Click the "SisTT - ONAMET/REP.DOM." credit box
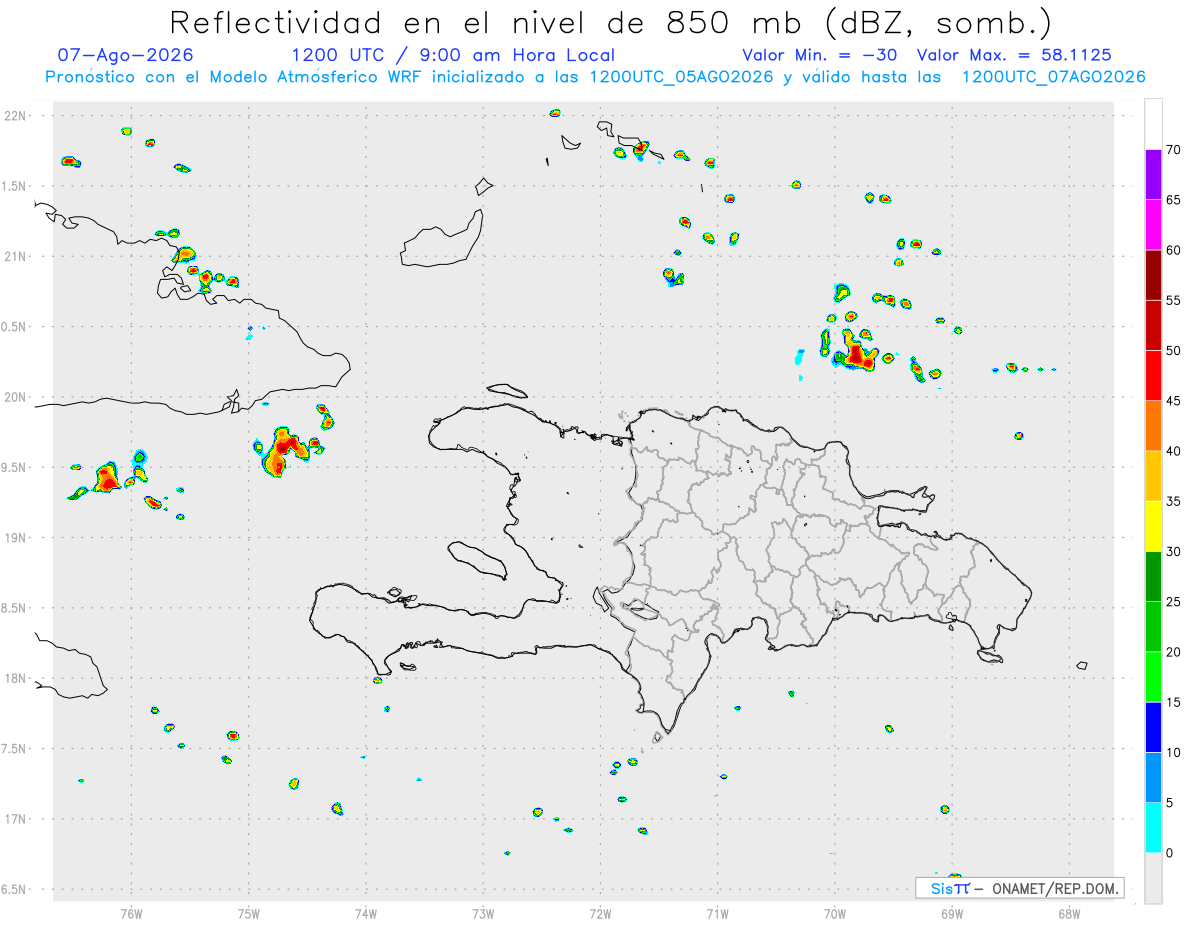Viewport: 1200px width, 927px height. click(x=1020, y=888)
